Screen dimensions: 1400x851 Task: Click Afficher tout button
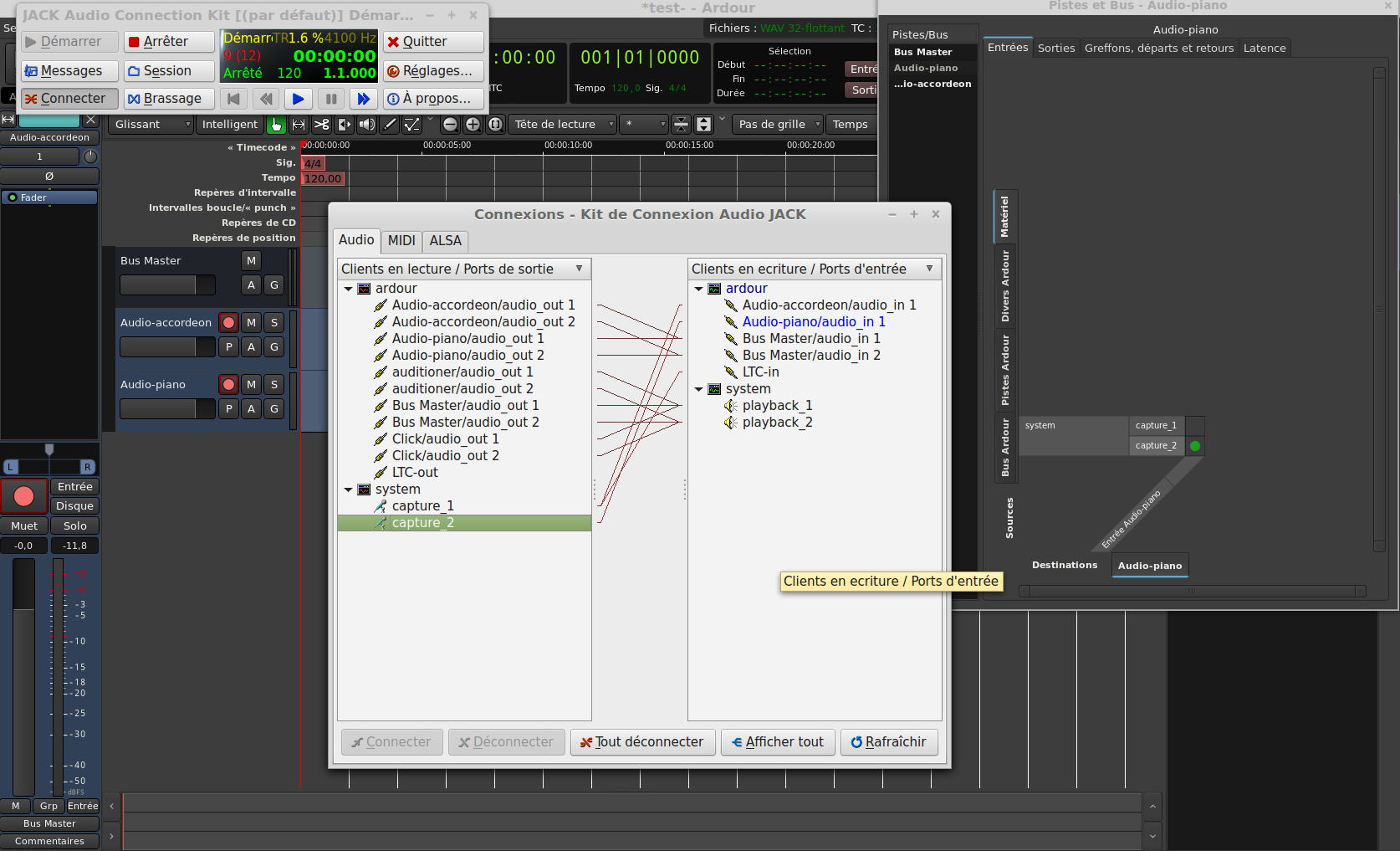coord(778,742)
